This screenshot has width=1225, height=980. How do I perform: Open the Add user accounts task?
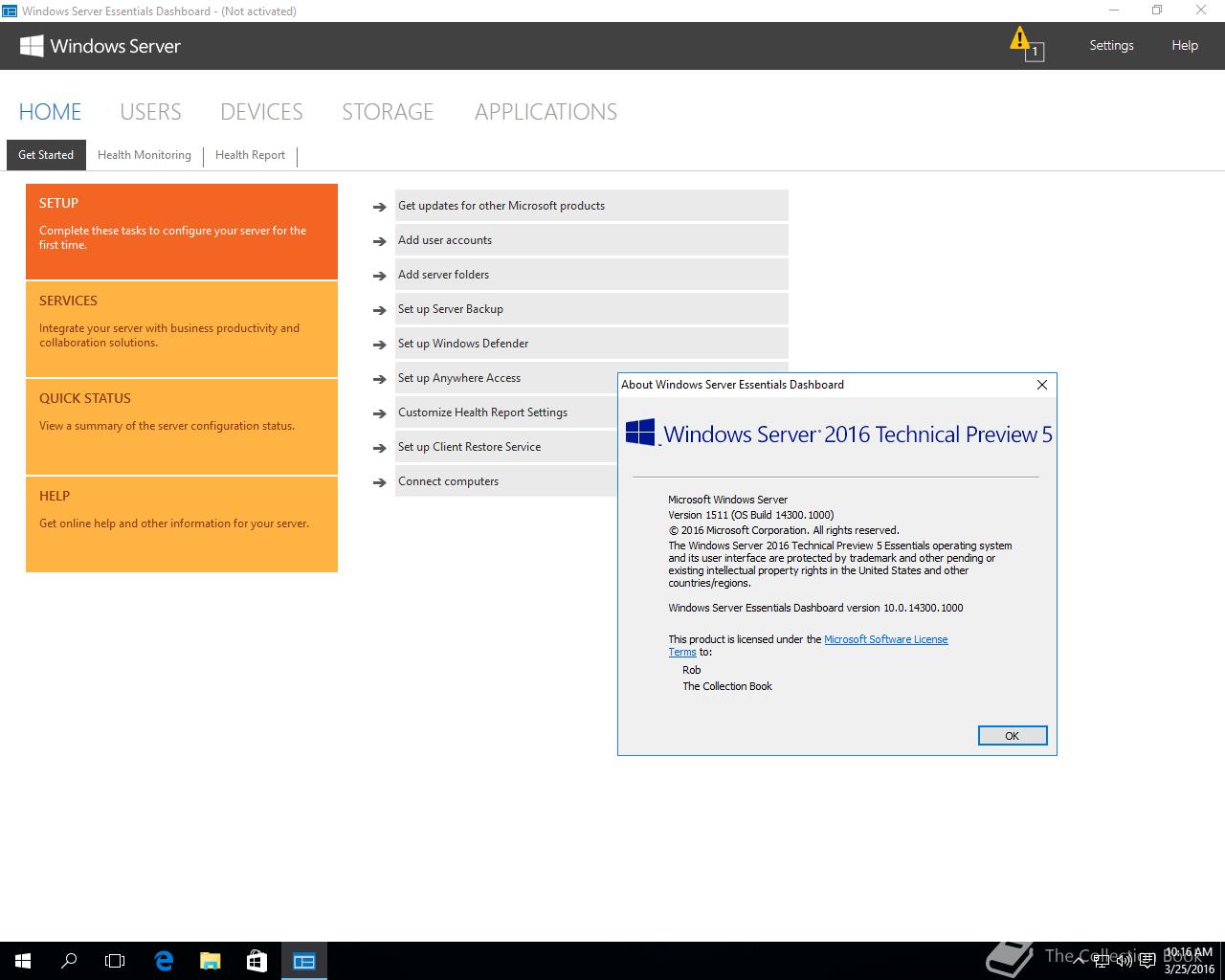click(591, 240)
